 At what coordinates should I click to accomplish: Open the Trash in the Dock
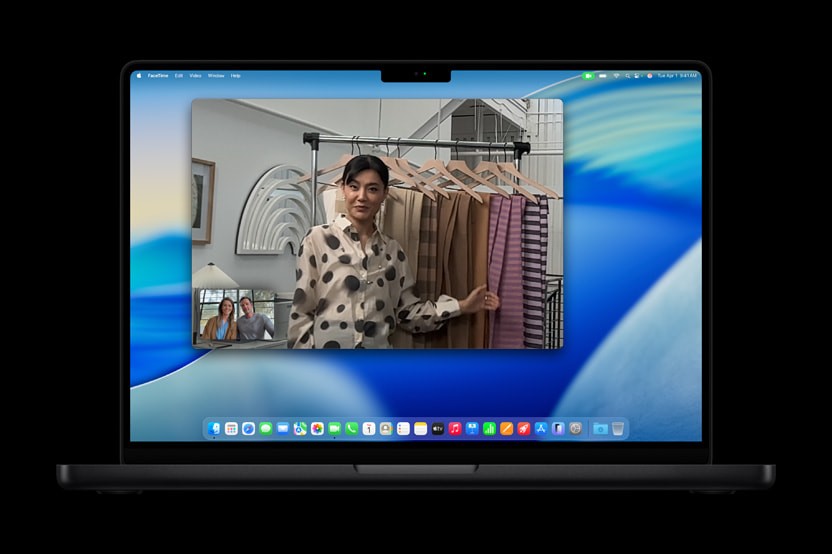point(618,429)
